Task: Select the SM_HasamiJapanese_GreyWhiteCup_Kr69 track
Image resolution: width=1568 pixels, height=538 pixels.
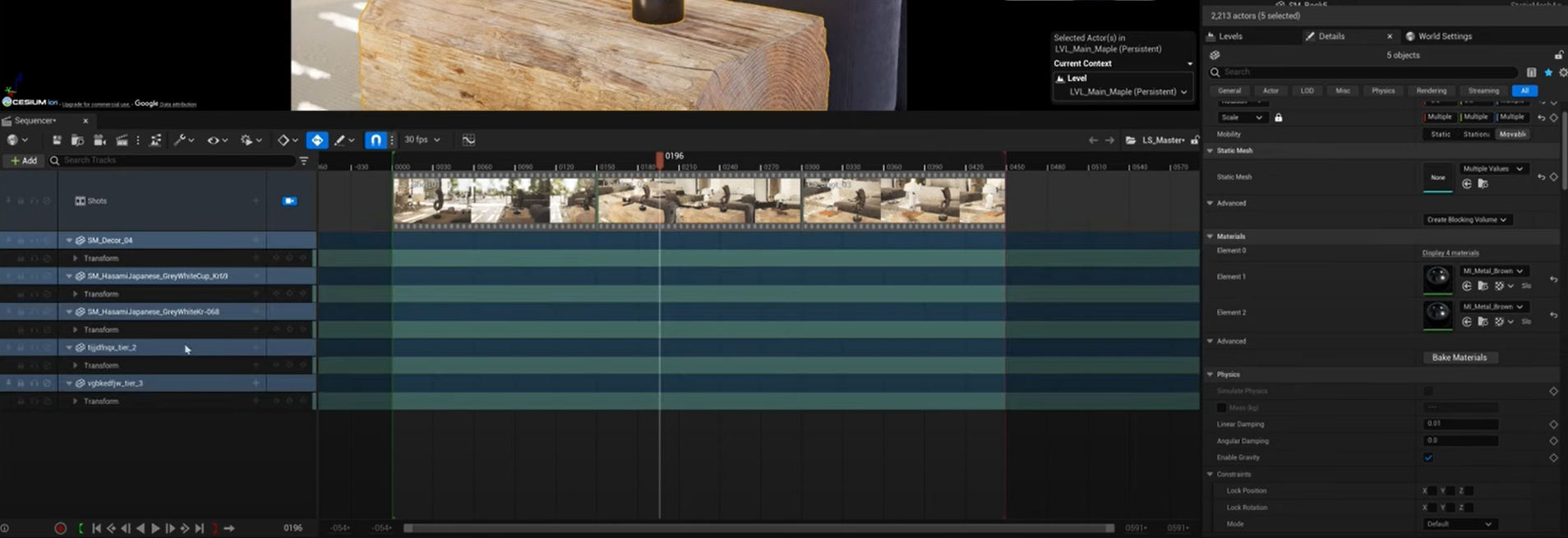Action: pos(158,277)
